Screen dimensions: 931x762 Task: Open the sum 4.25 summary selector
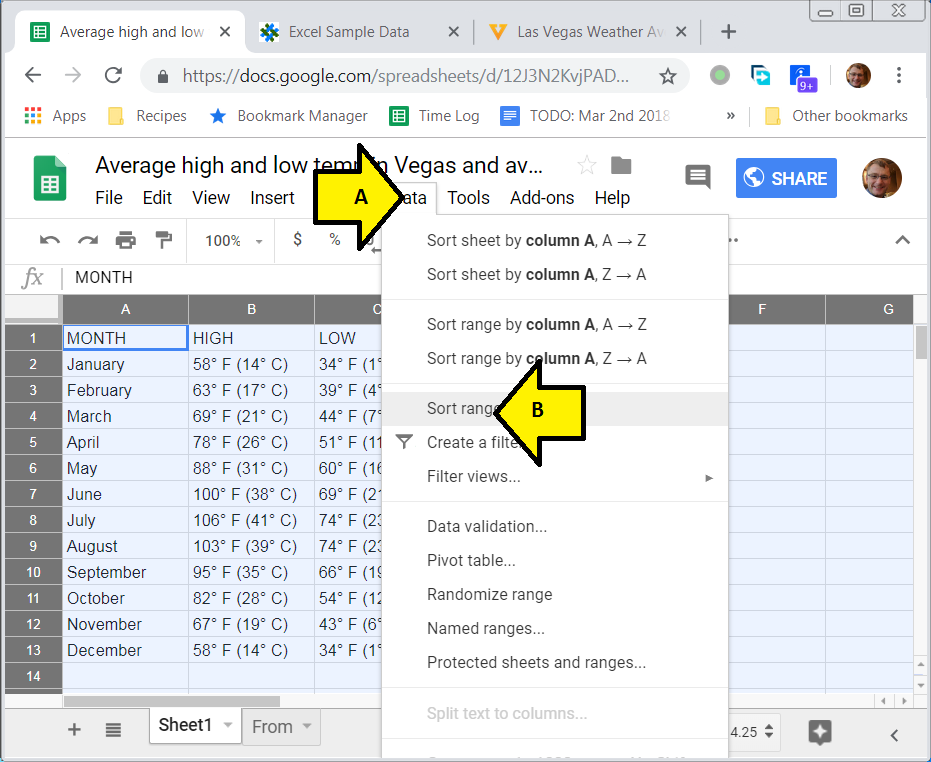[752, 732]
